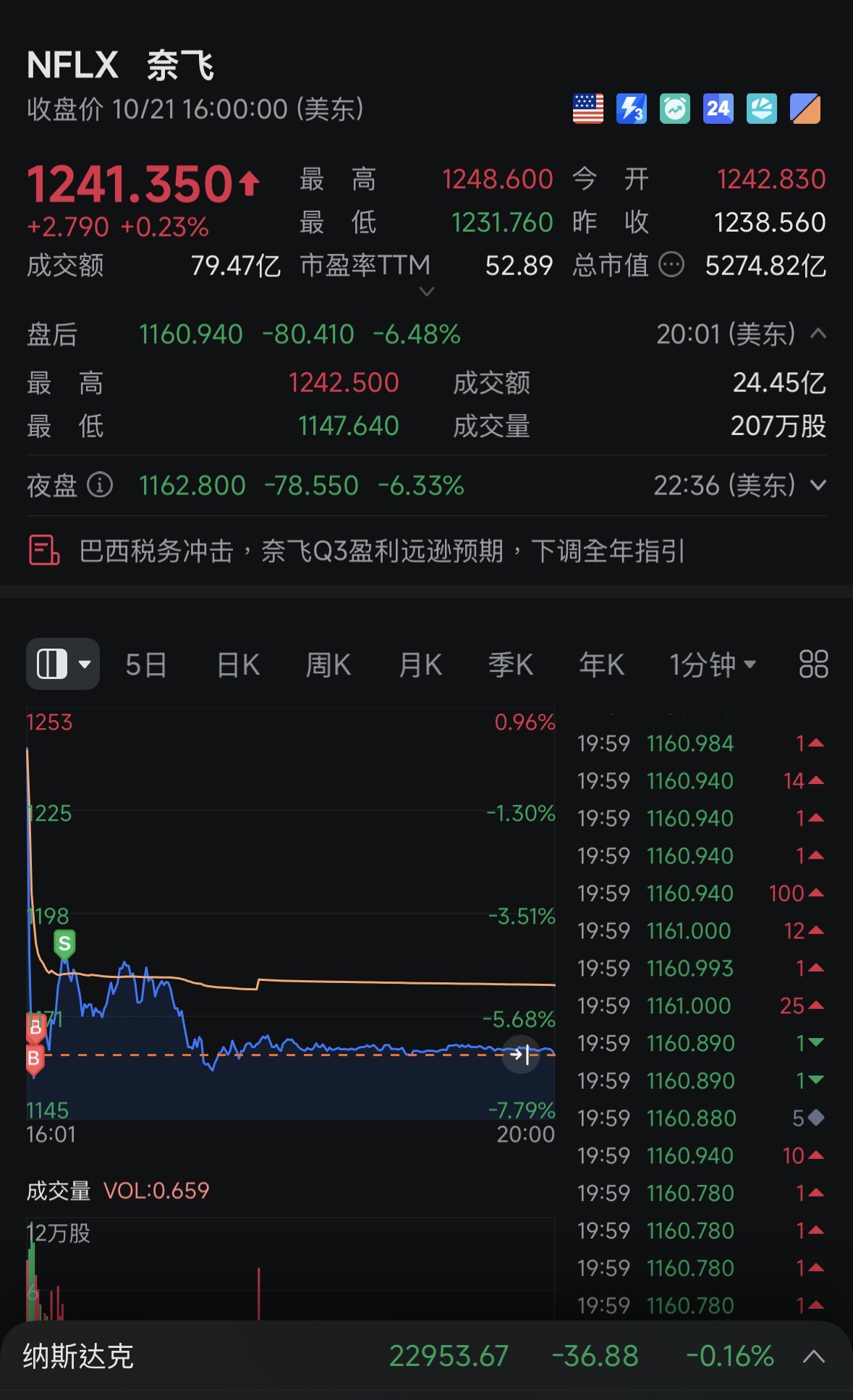The image size is (853, 1400).
Task: Tap the after-hours low 1147.640
Action: [x=349, y=426]
